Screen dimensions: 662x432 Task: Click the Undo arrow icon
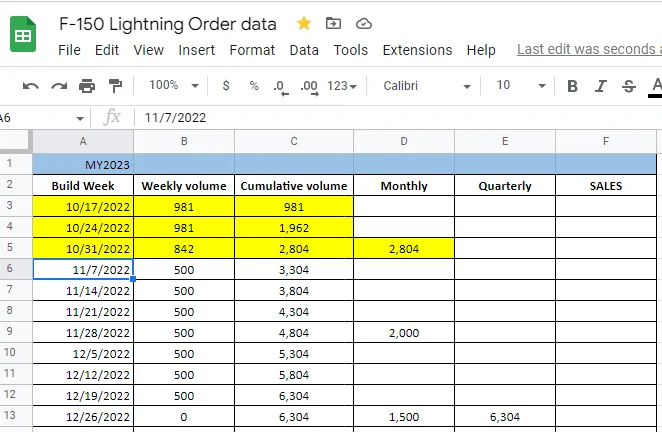31,86
